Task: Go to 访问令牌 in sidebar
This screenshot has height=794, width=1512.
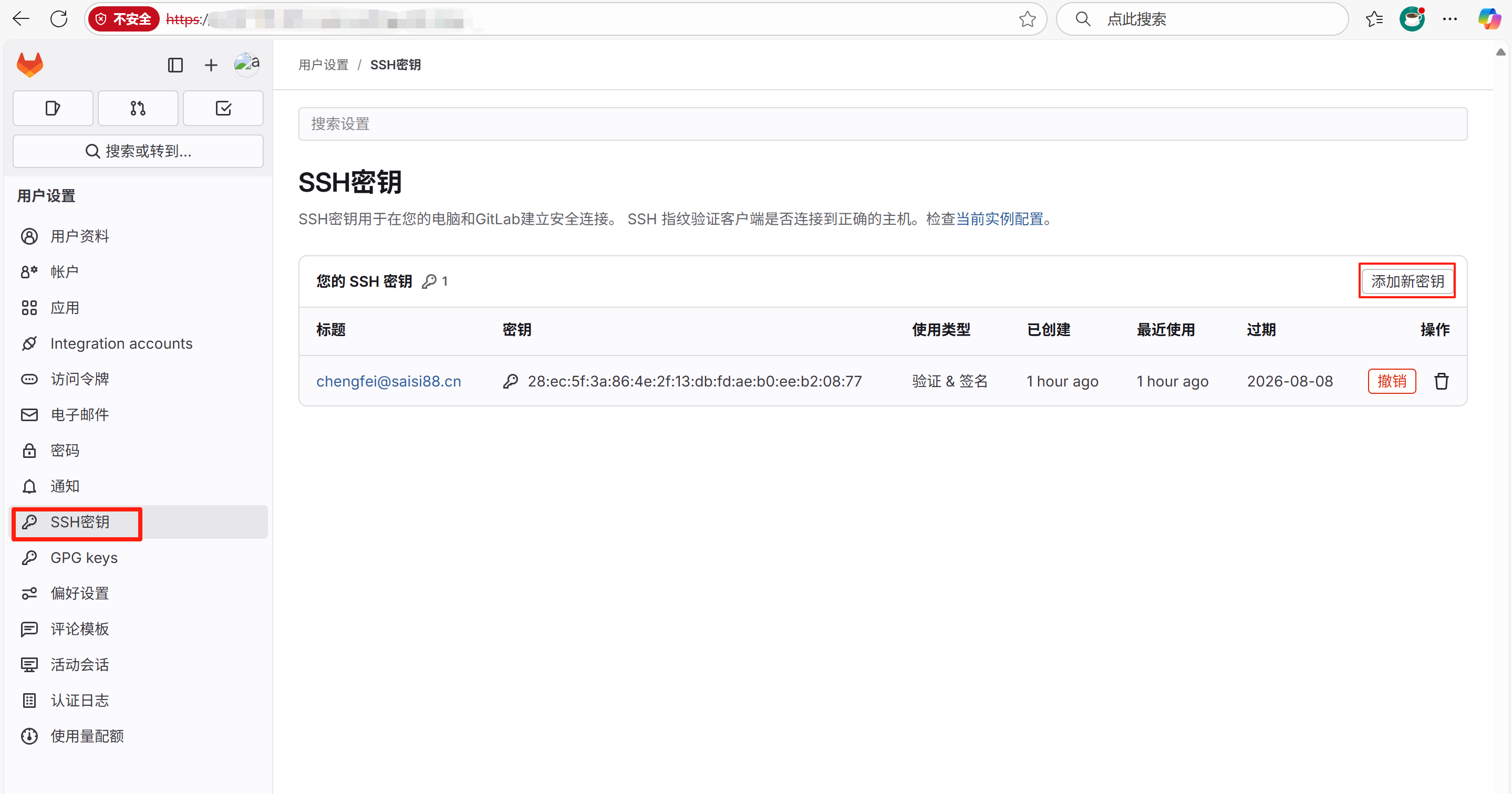Action: point(80,379)
